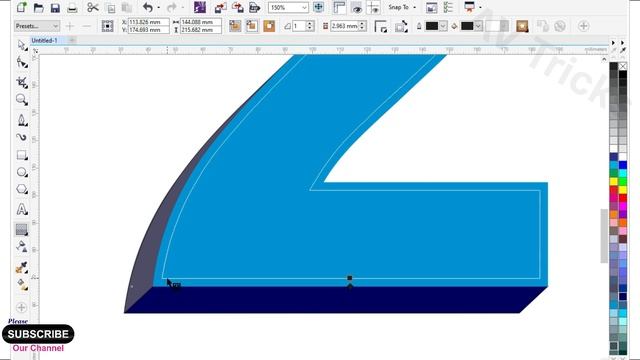Toggle Inside Contour button
640x360 pixels.
[252, 26]
